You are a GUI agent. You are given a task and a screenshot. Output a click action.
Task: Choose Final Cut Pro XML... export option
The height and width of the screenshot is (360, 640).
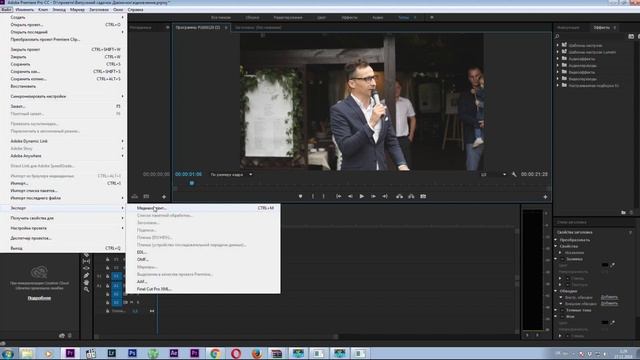(203, 289)
